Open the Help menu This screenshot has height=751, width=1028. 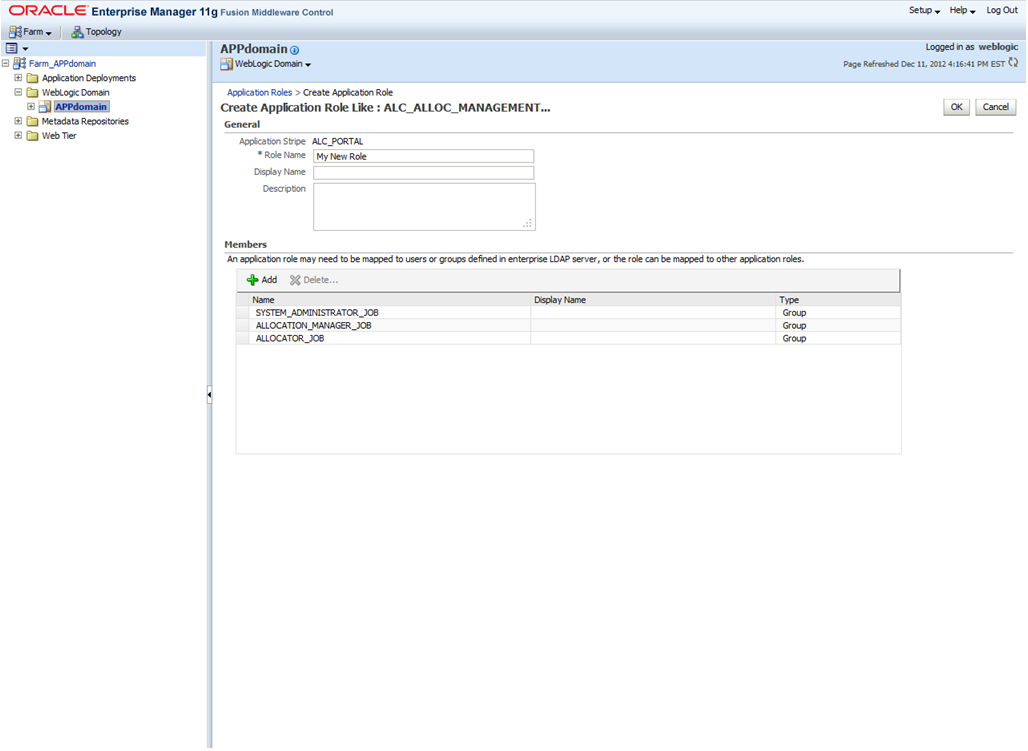pos(959,10)
